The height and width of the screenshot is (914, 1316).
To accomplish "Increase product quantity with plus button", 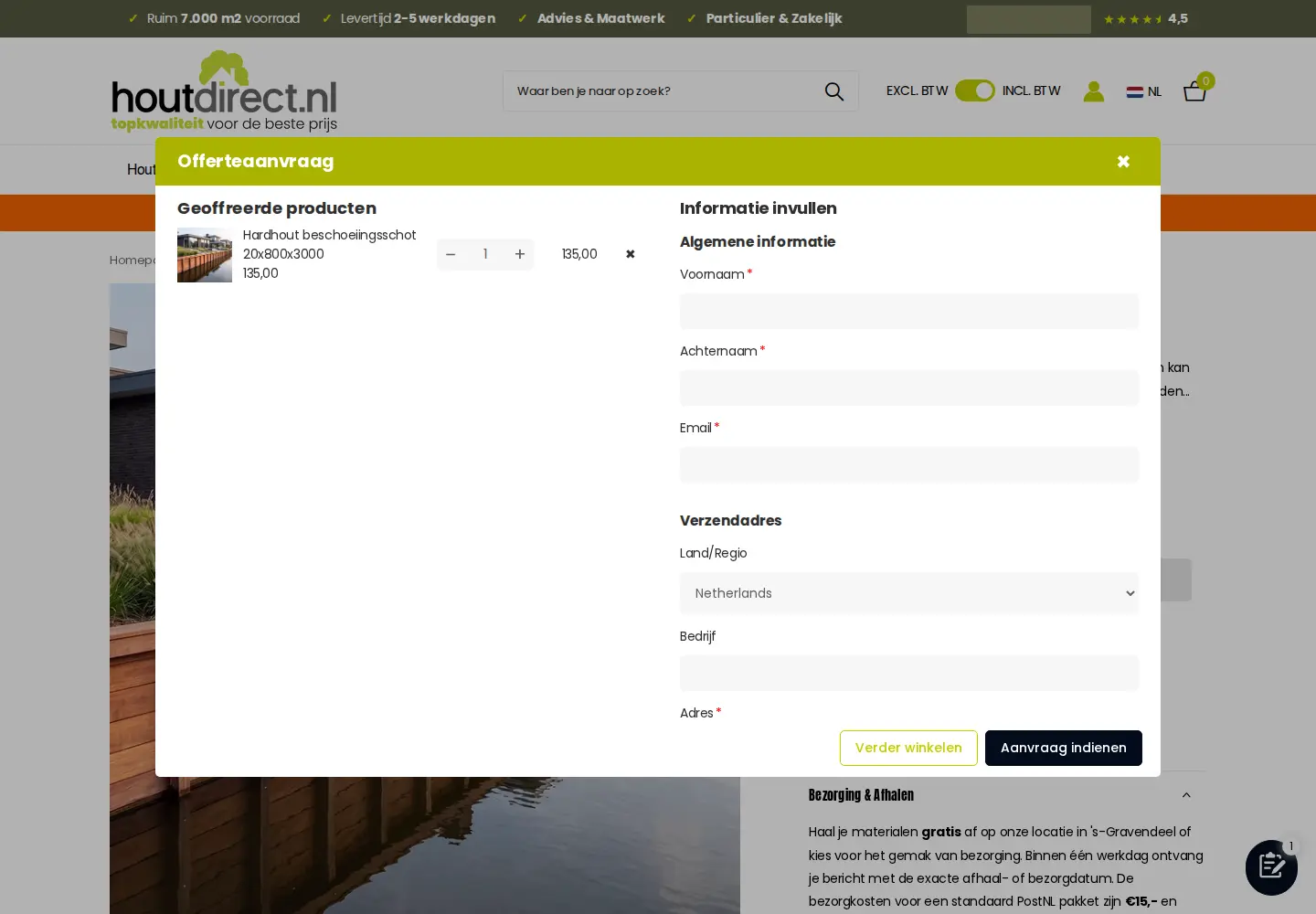I will coord(520,254).
